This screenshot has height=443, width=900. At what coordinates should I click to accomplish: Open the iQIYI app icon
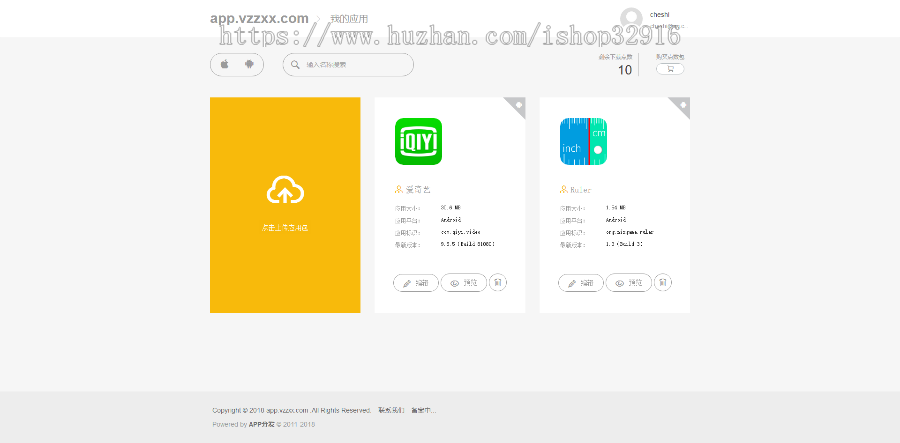point(418,142)
